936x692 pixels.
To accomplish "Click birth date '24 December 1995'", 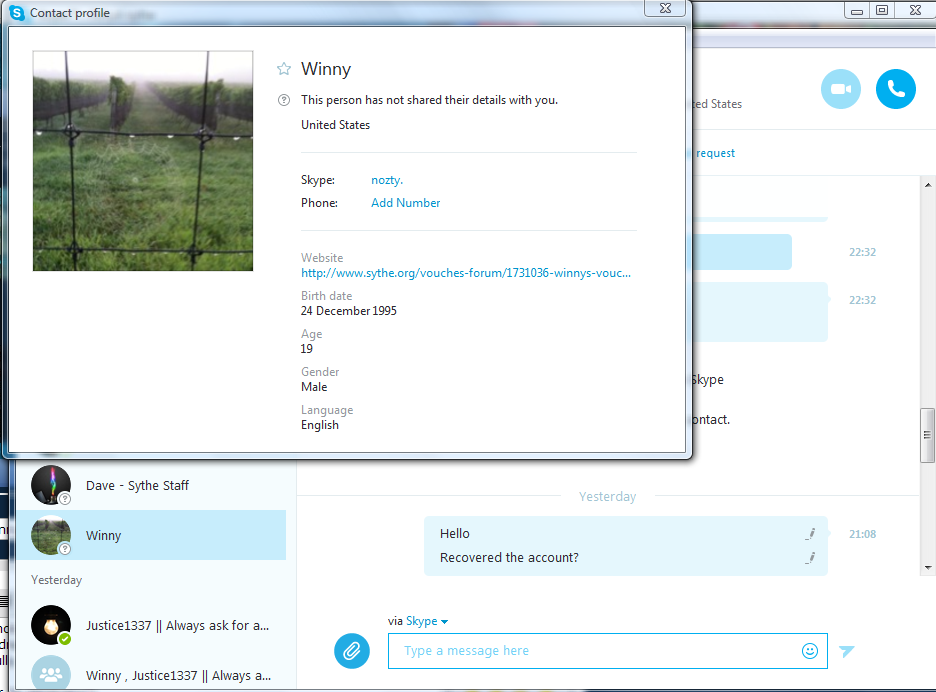I will [349, 311].
